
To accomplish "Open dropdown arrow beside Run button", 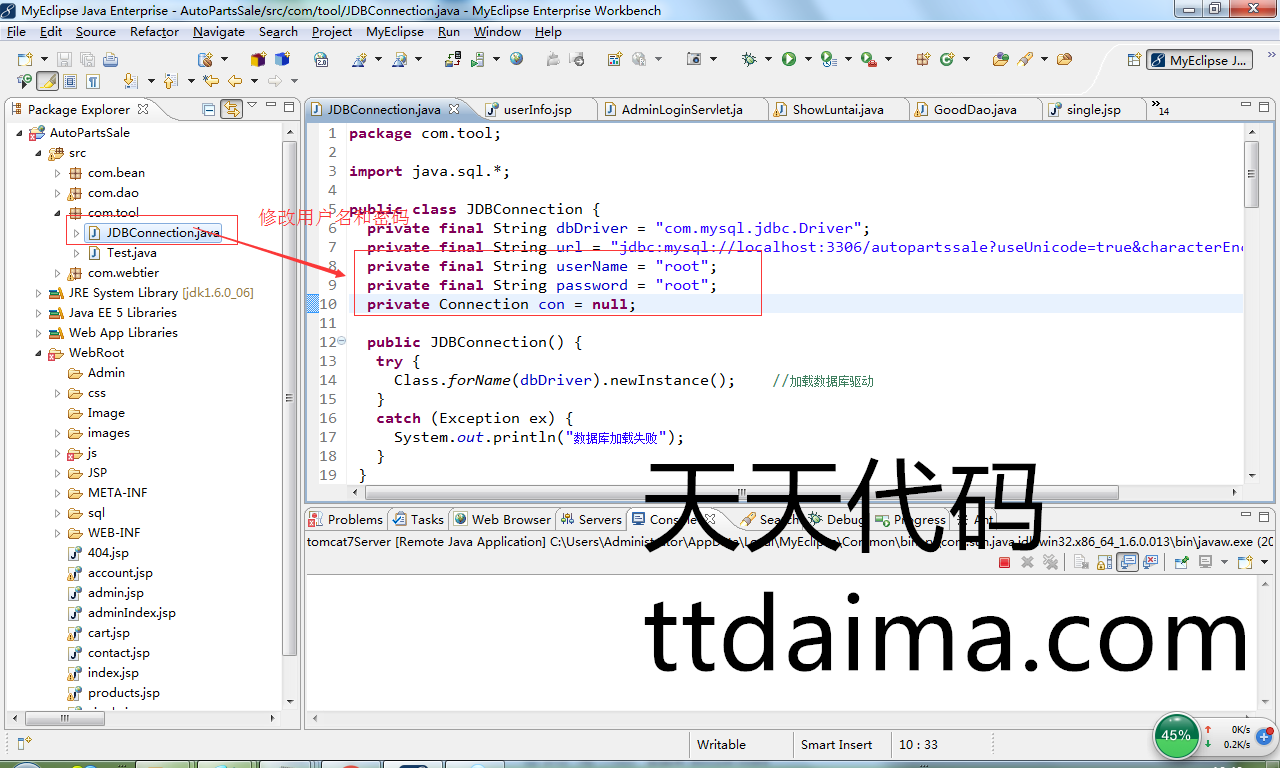I will pos(808,60).
